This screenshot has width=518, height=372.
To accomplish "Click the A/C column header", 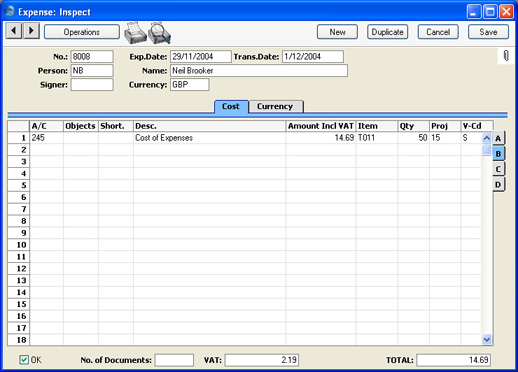I will (x=47, y=126).
